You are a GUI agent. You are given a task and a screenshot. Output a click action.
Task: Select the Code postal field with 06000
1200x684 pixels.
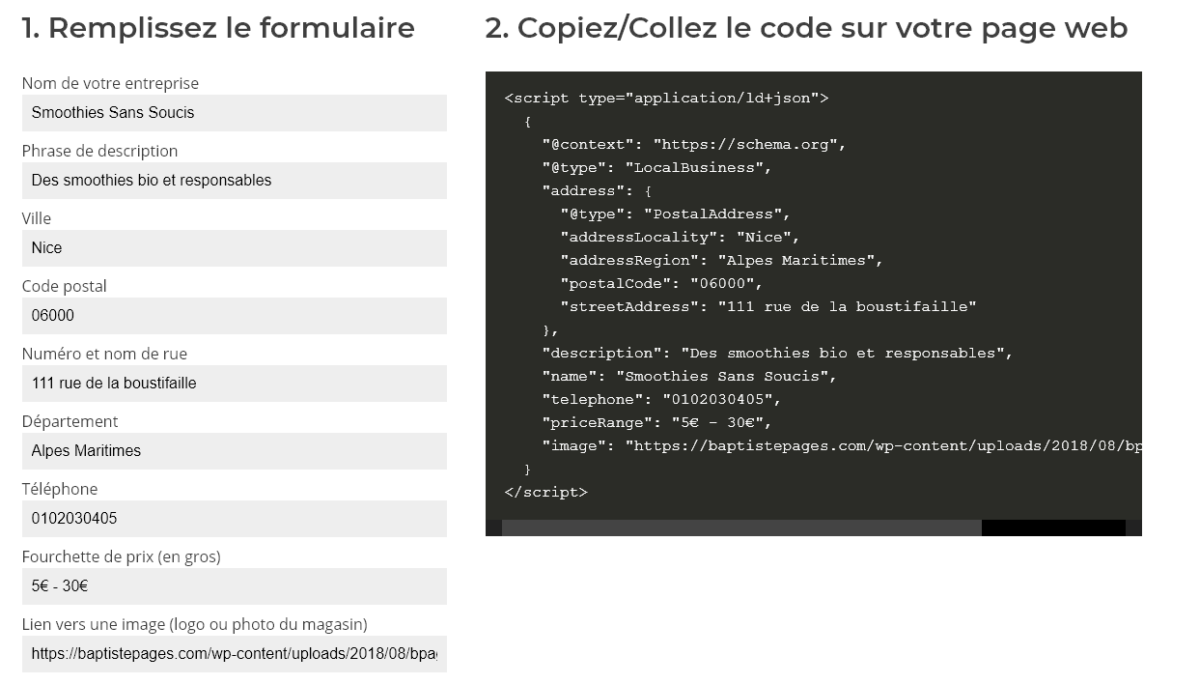coord(233,316)
